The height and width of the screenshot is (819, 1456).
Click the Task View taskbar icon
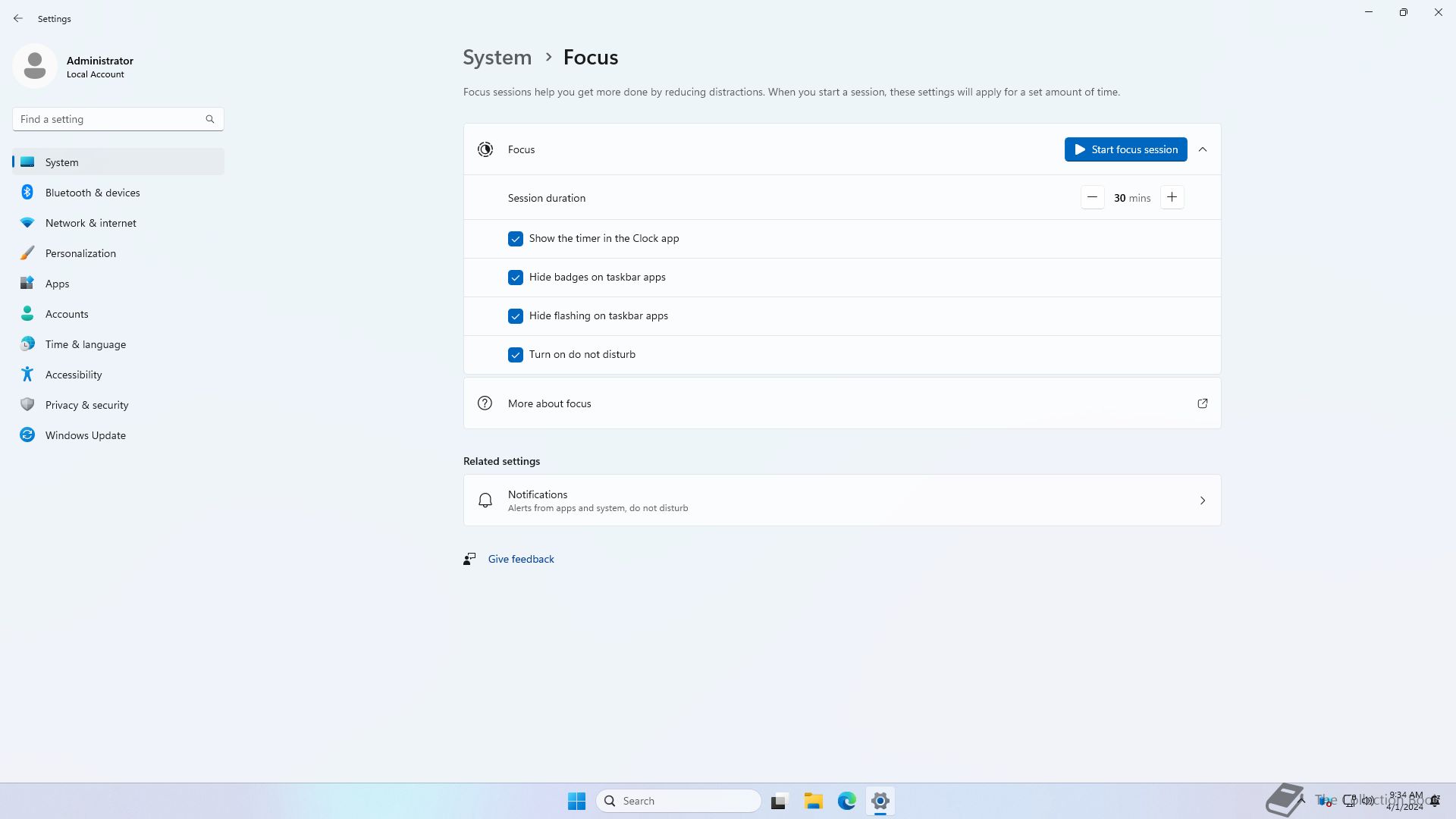point(779,801)
